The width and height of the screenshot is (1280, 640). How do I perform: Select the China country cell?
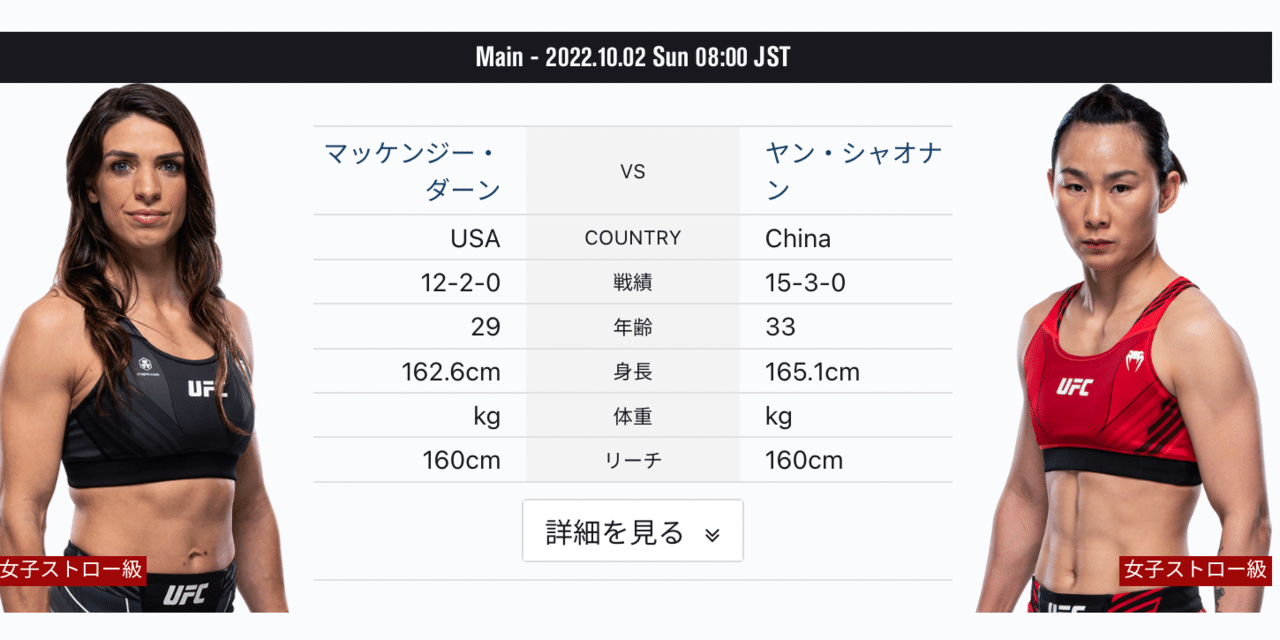[797, 238]
